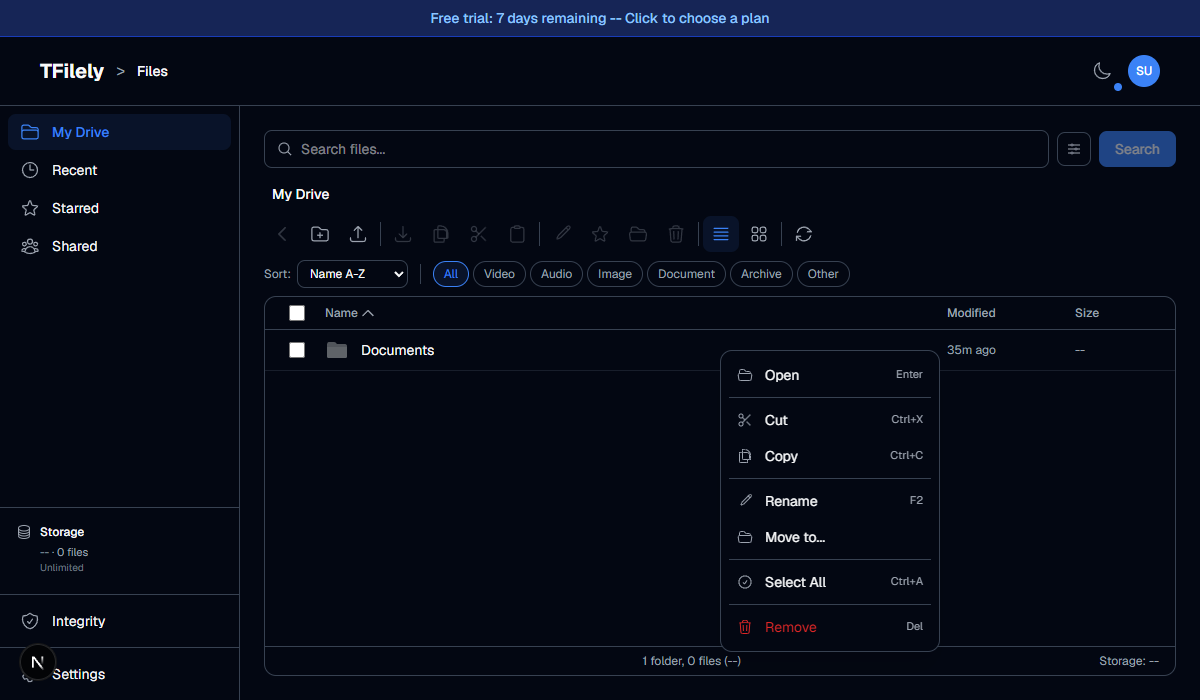This screenshot has width=1200, height=700.
Task: Click the round N logo badge
Action: click(37, 662)
